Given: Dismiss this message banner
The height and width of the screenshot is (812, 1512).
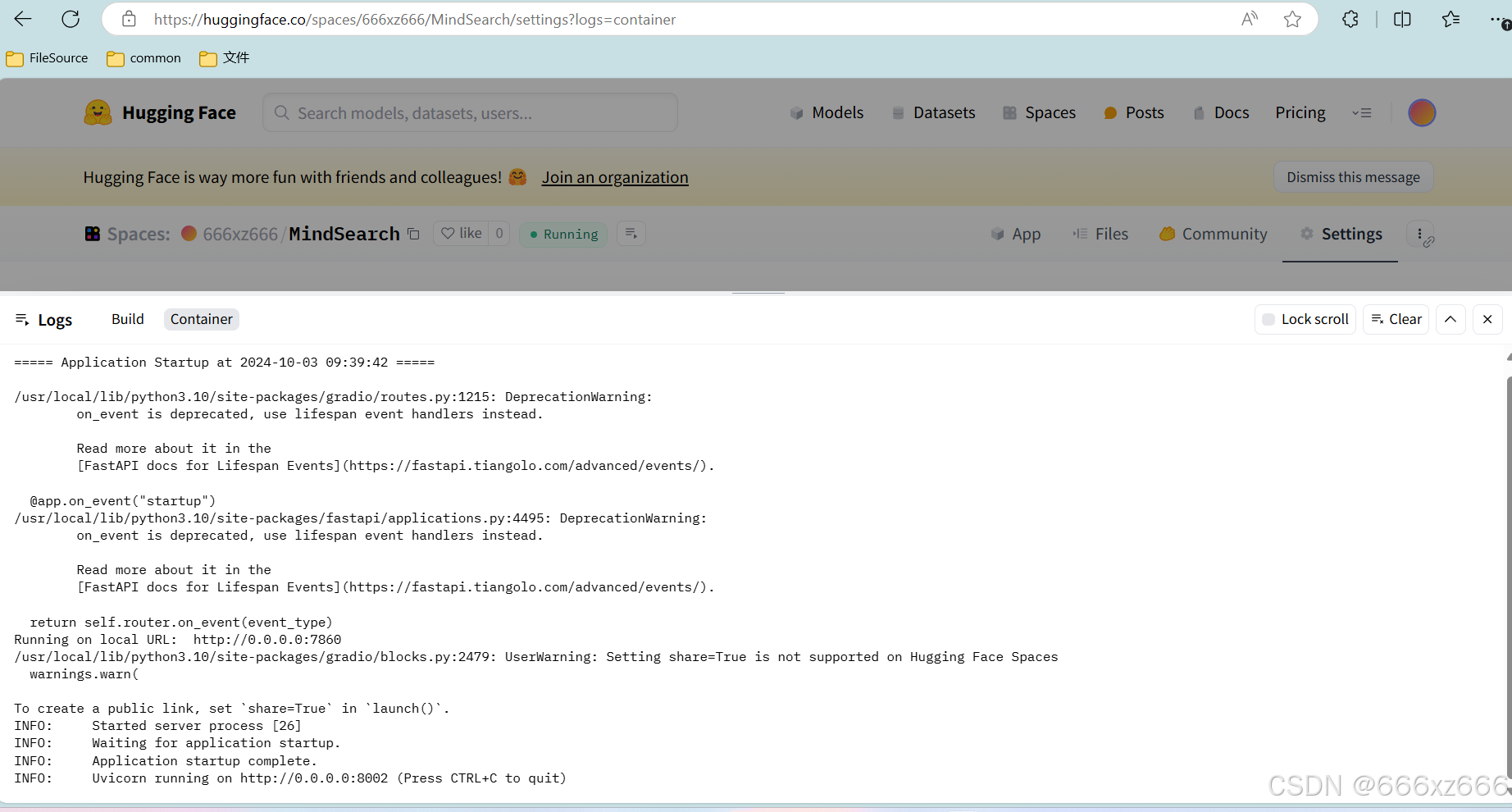Looking at the screenshot, I should 1353,177.
